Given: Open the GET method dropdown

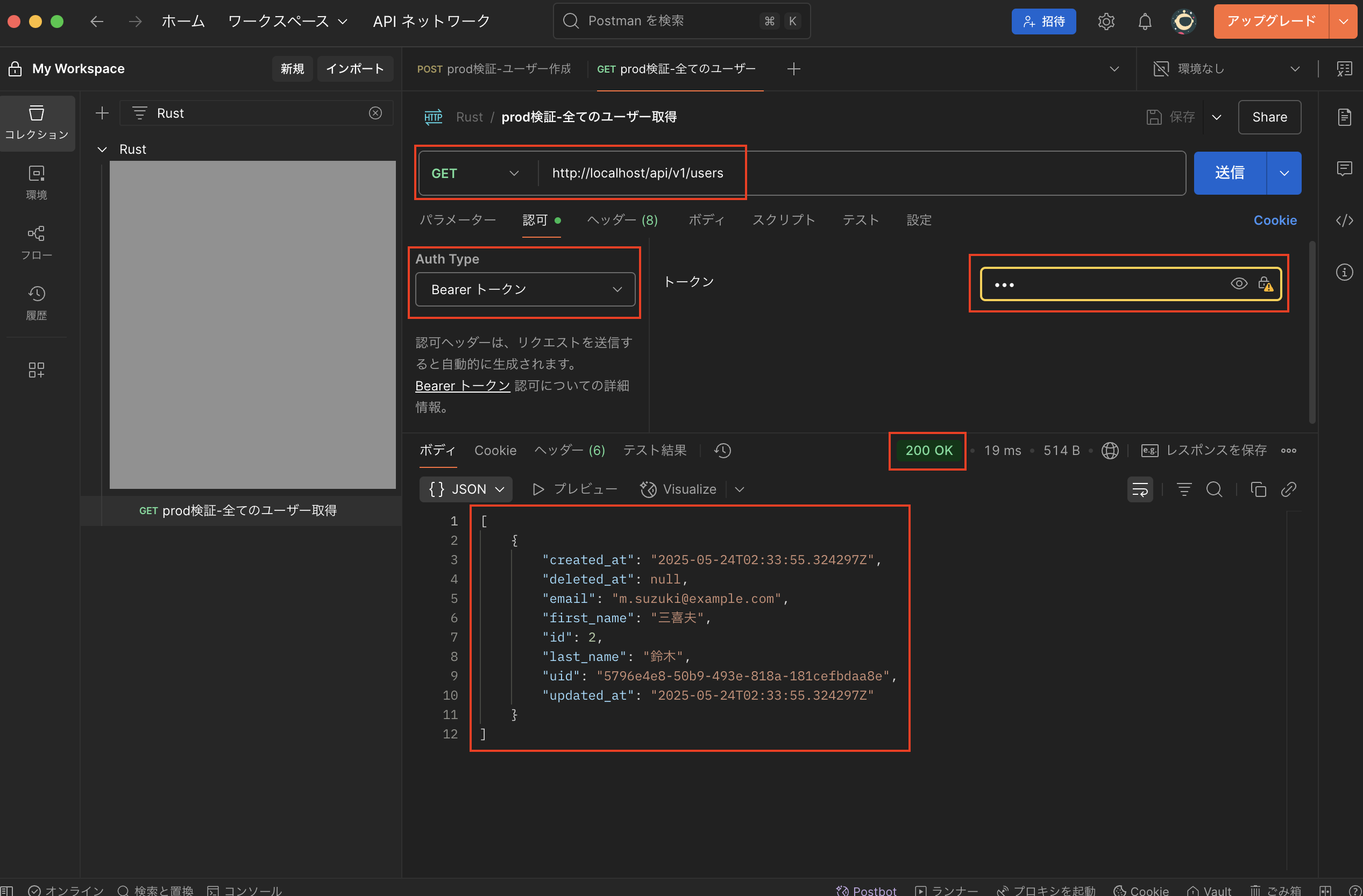Looking at the screenshot, I should point(475,173).
